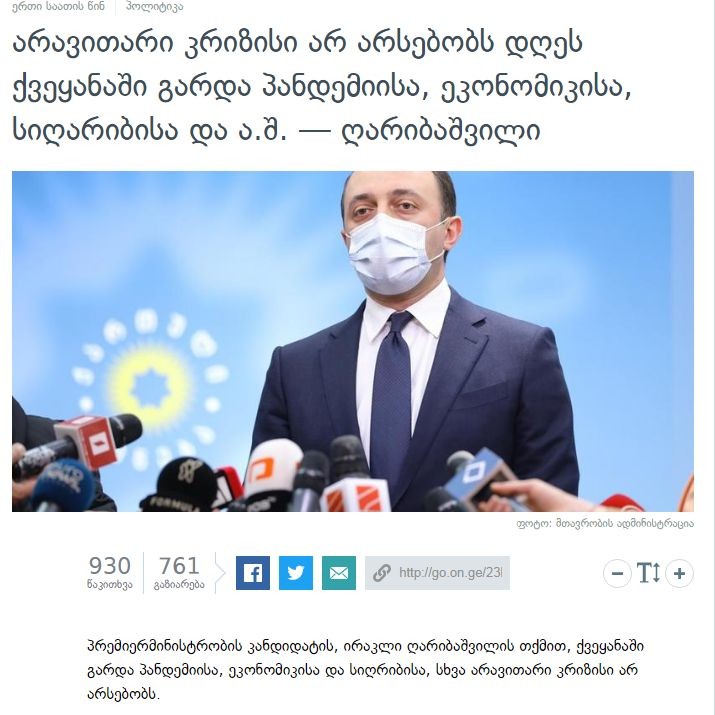The image size is (715, 715).
Task: Click the 930 reads counter
Action: point(109,566)
